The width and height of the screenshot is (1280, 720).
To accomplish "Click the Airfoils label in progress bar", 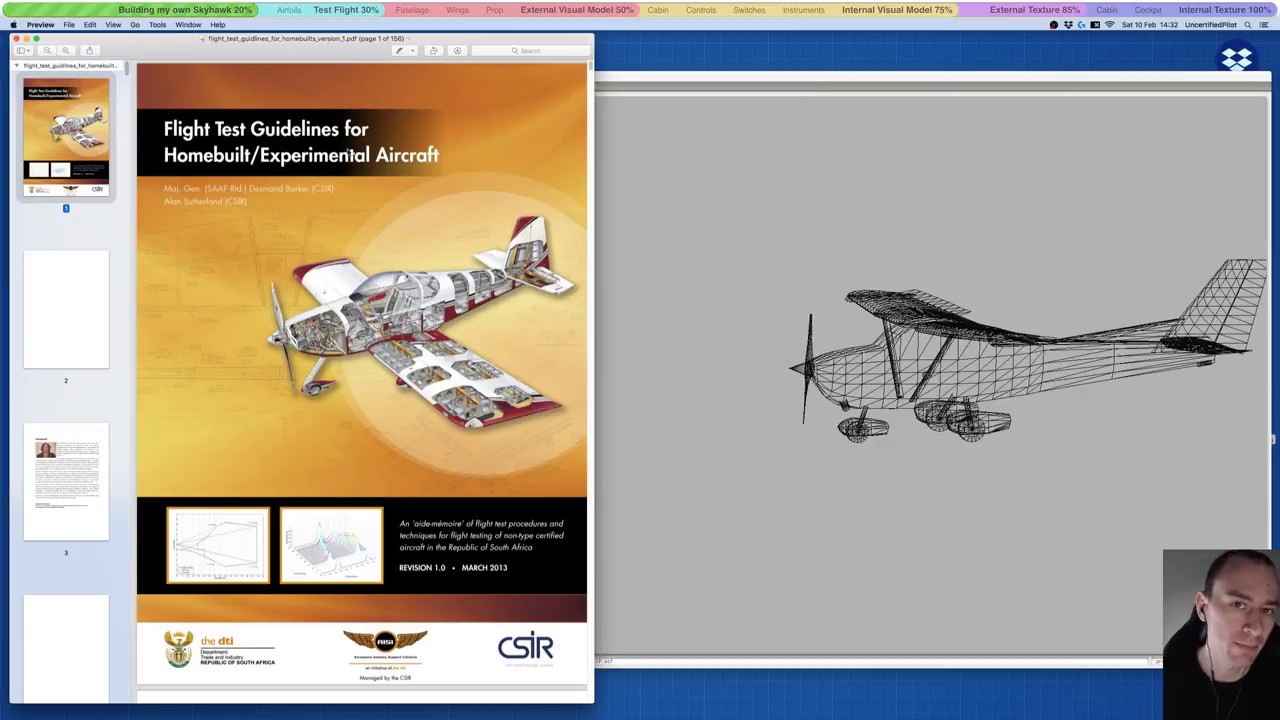I will coord(289,10).
